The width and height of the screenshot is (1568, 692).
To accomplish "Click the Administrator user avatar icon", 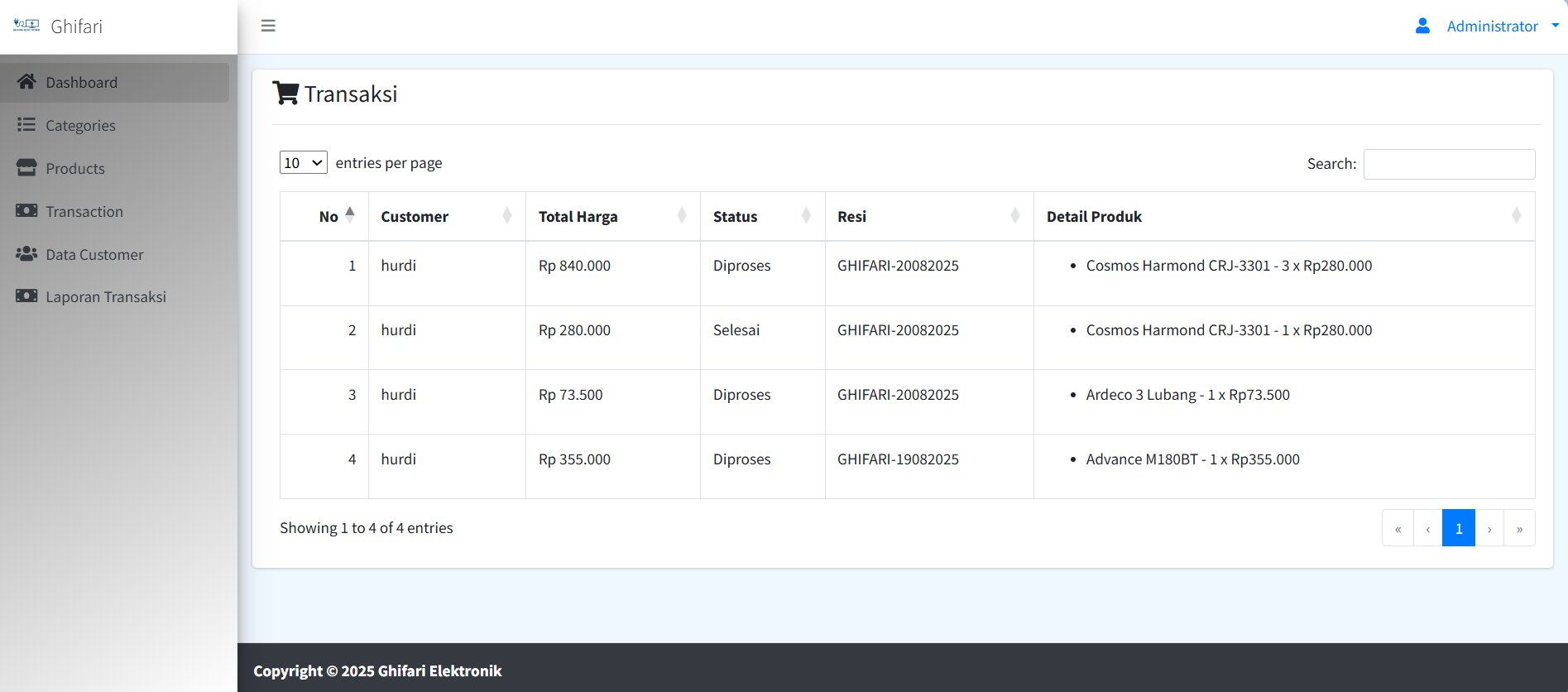I will pyautogui.click(x=1422, y=26).
